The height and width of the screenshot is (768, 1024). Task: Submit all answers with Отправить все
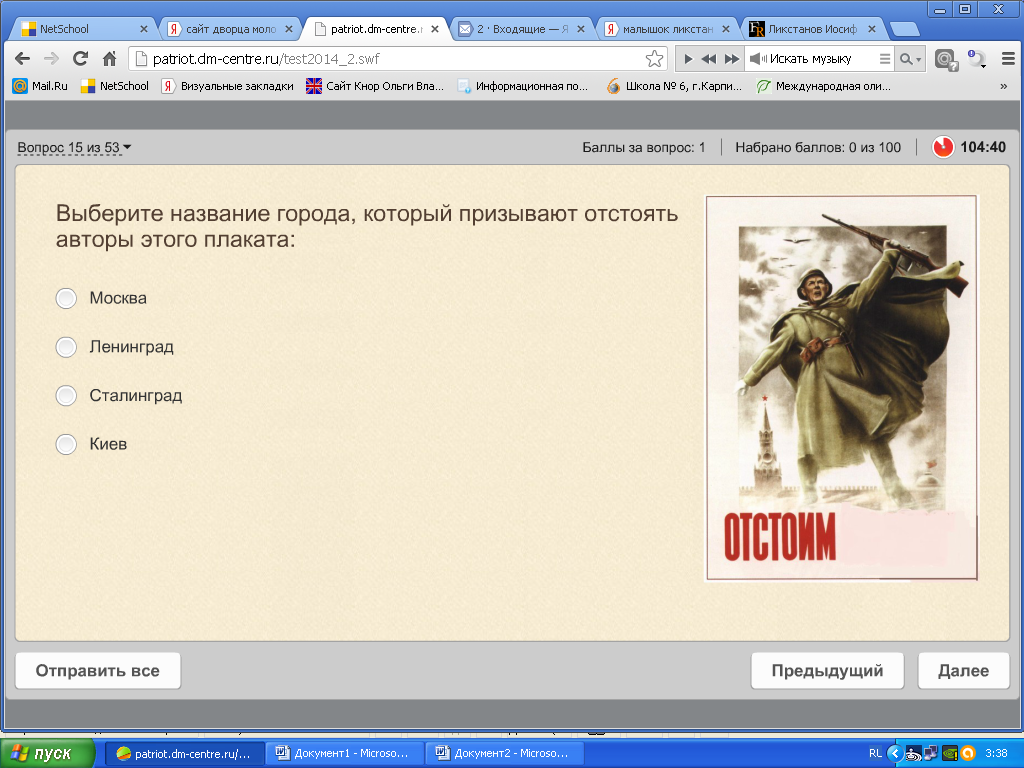coord(98,671)
